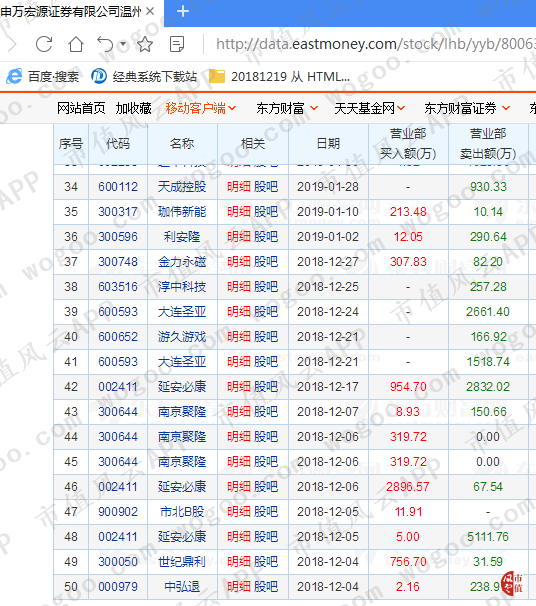536x606 pixels.
Task: Open the undo history dropdown arrow
Action: pyautogui.click(x=123, y=44)
